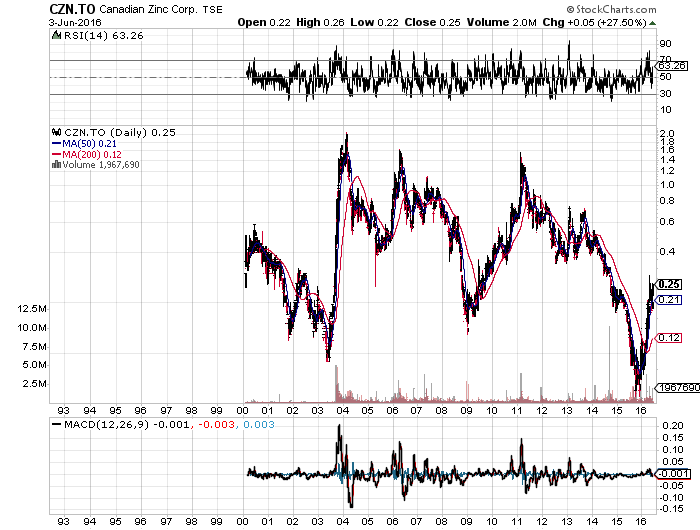Click the 0.25 last price tag on right axis
Screen dimensions: 700x530
tap(668, 285)
